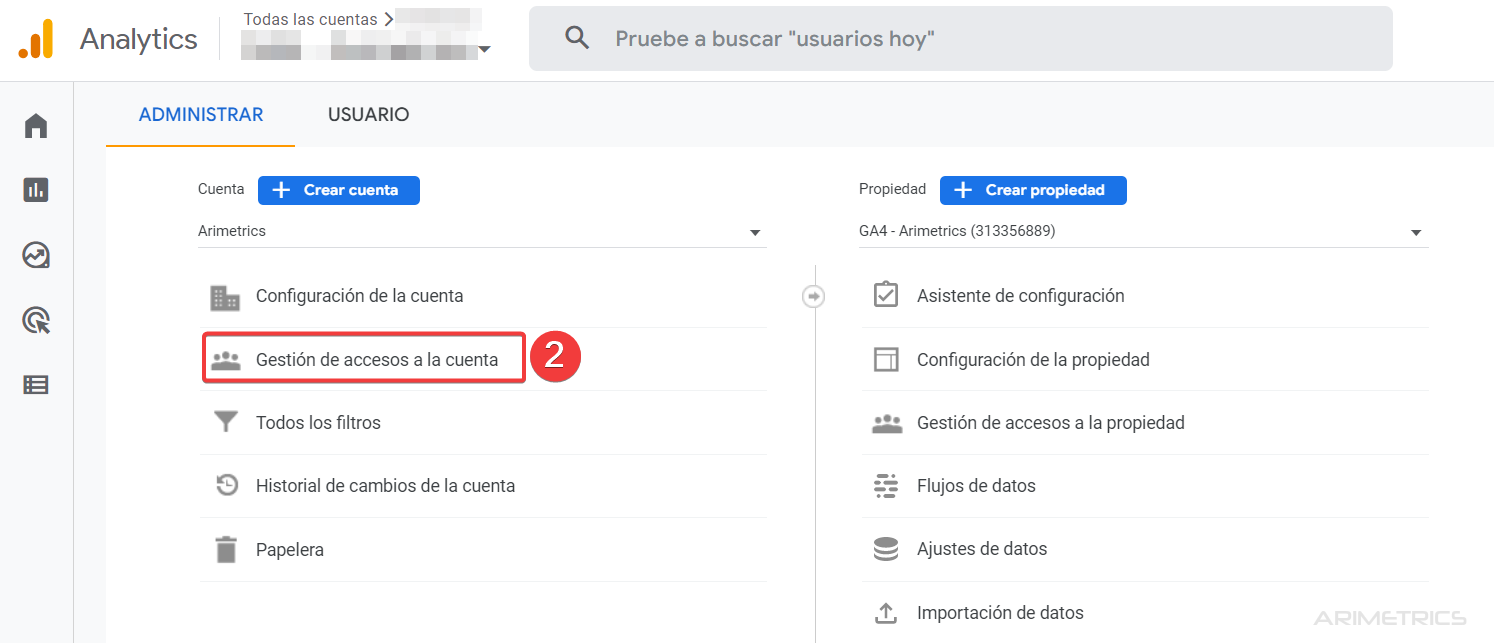1494x643 pixels.
Task: Open the Admin library icon at sidebar bottom
Action: [x=36, y=384]
